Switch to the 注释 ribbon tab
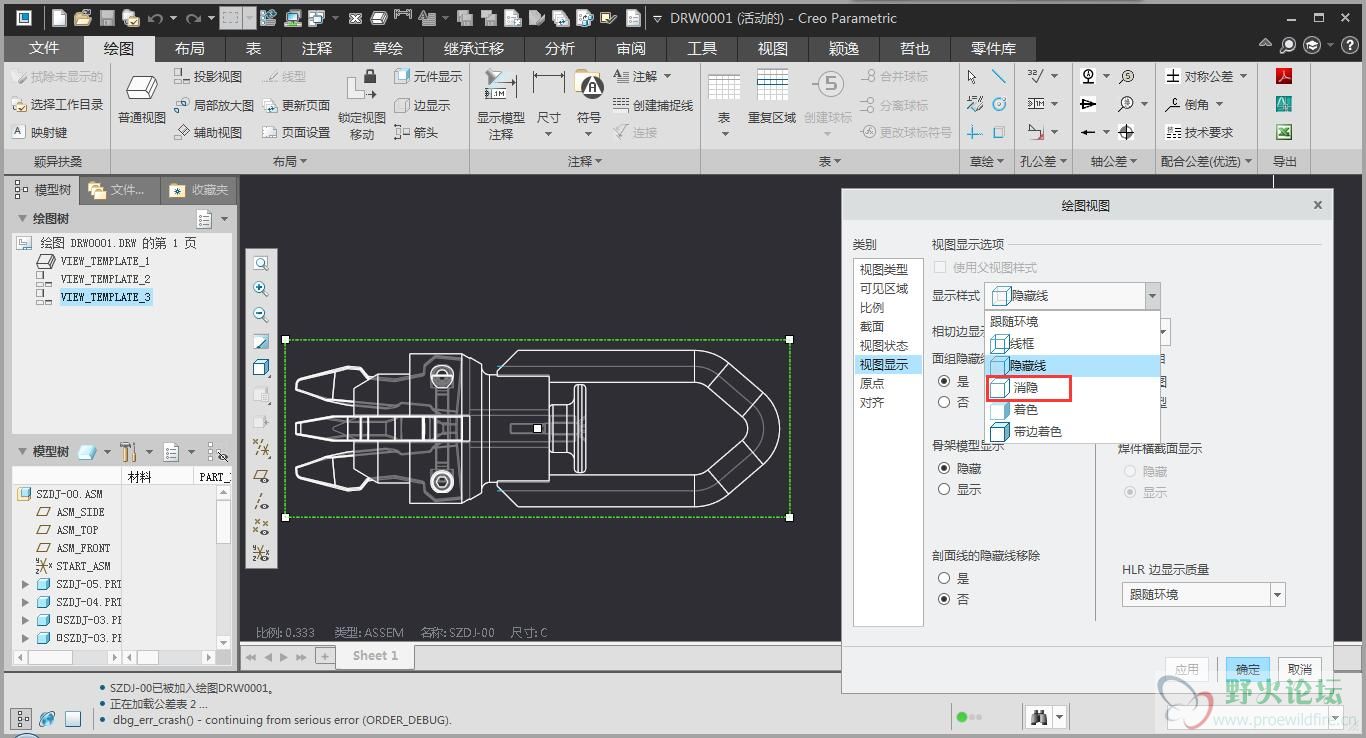 [317, 49]
